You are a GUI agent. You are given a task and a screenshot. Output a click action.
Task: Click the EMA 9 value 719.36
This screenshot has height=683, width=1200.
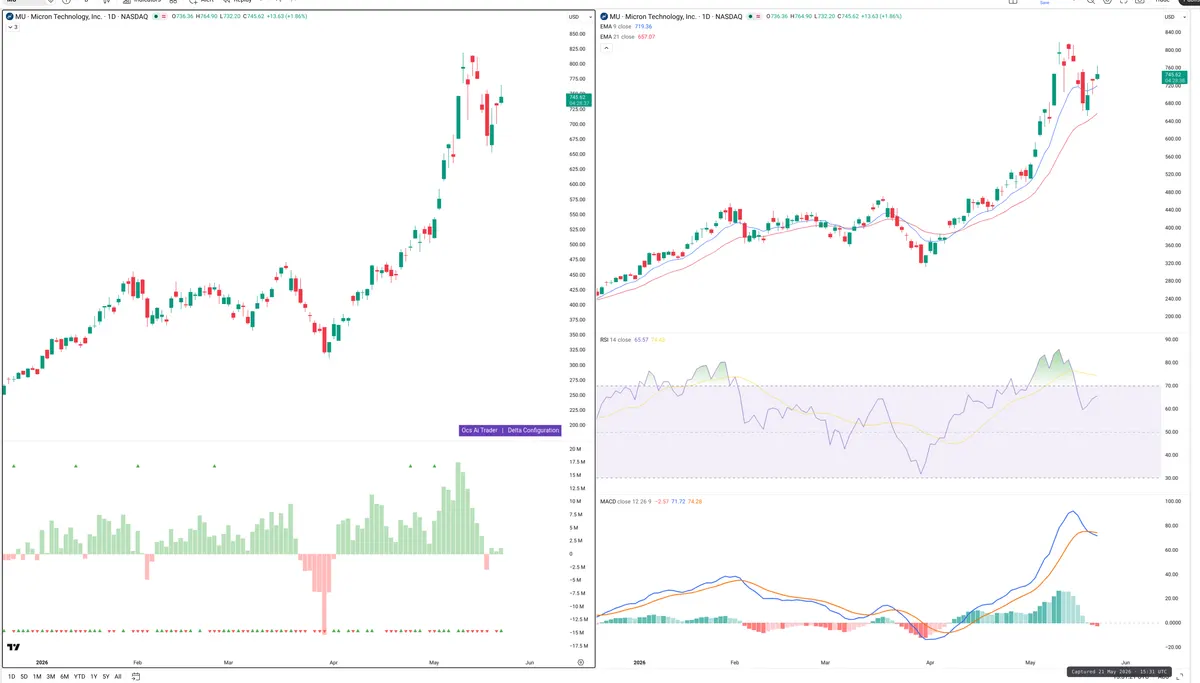coord(645,27)
